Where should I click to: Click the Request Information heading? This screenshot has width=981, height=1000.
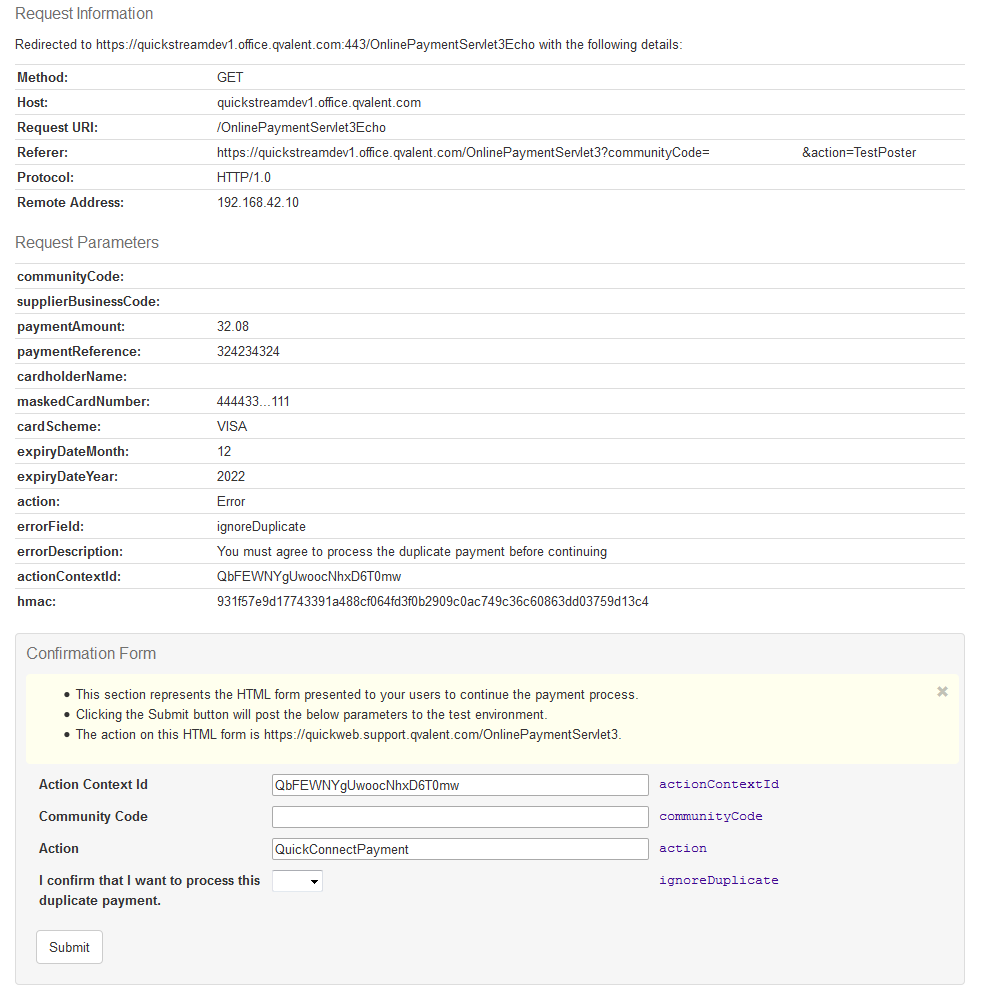(84, 13)
